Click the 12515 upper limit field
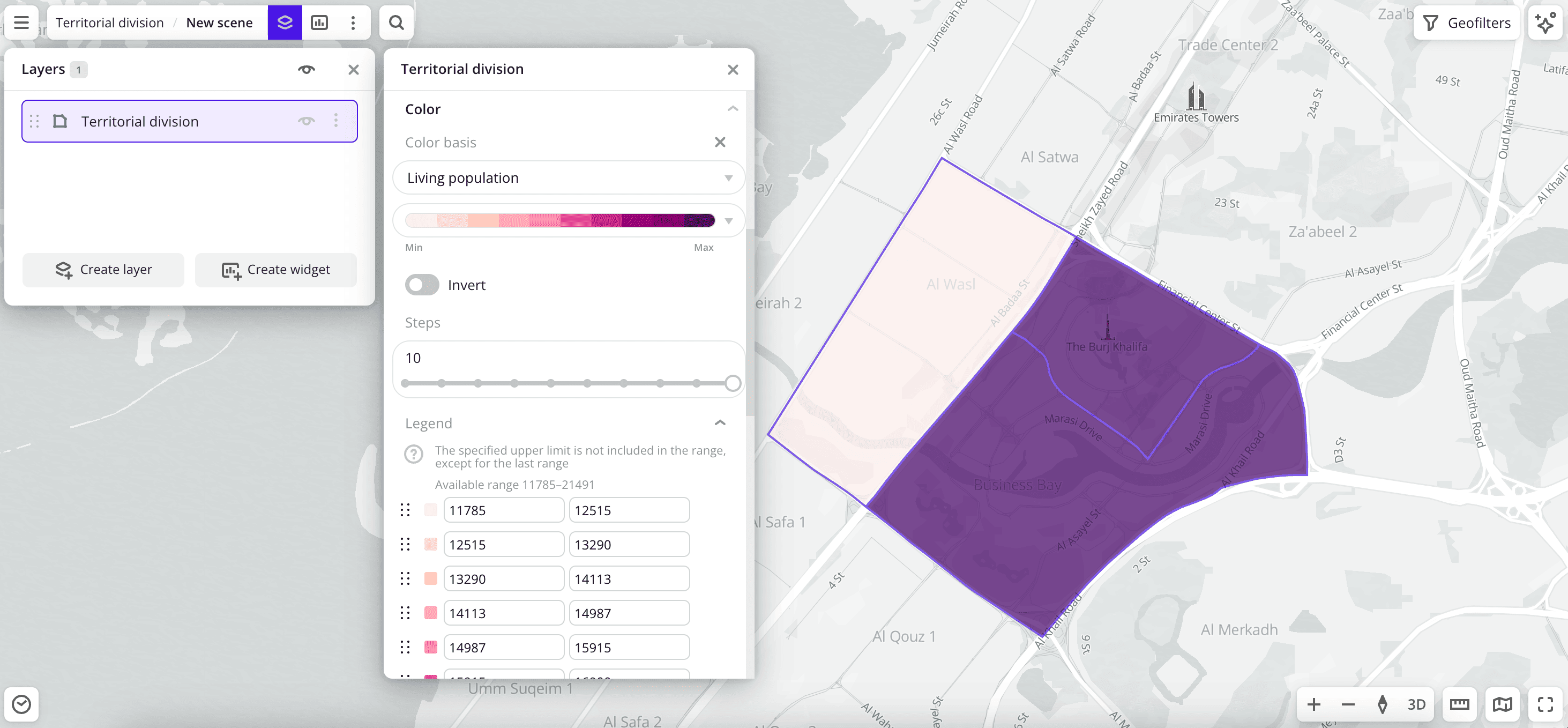 (x=628, y=510)
